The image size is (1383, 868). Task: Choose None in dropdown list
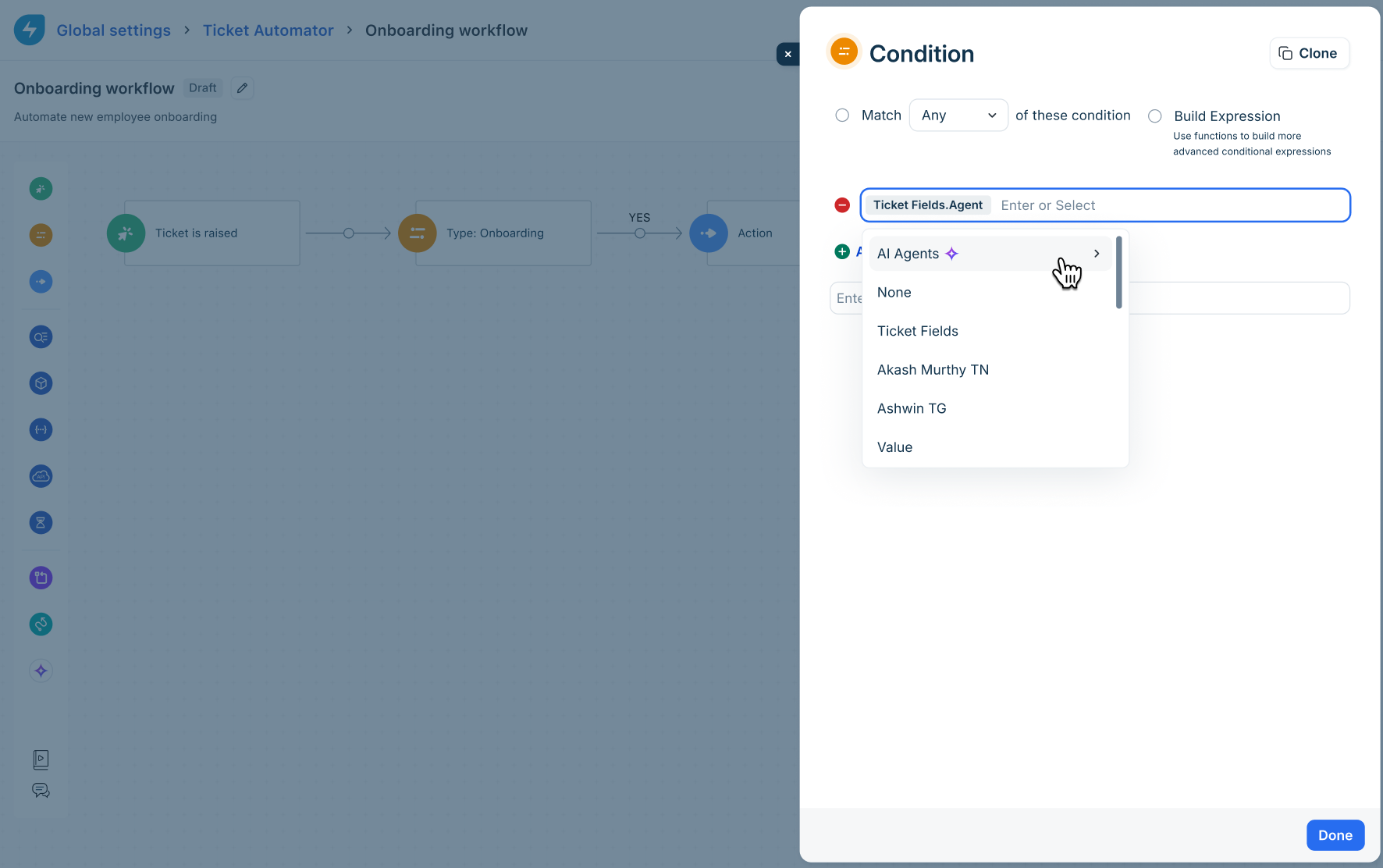[x=990, y=293]
